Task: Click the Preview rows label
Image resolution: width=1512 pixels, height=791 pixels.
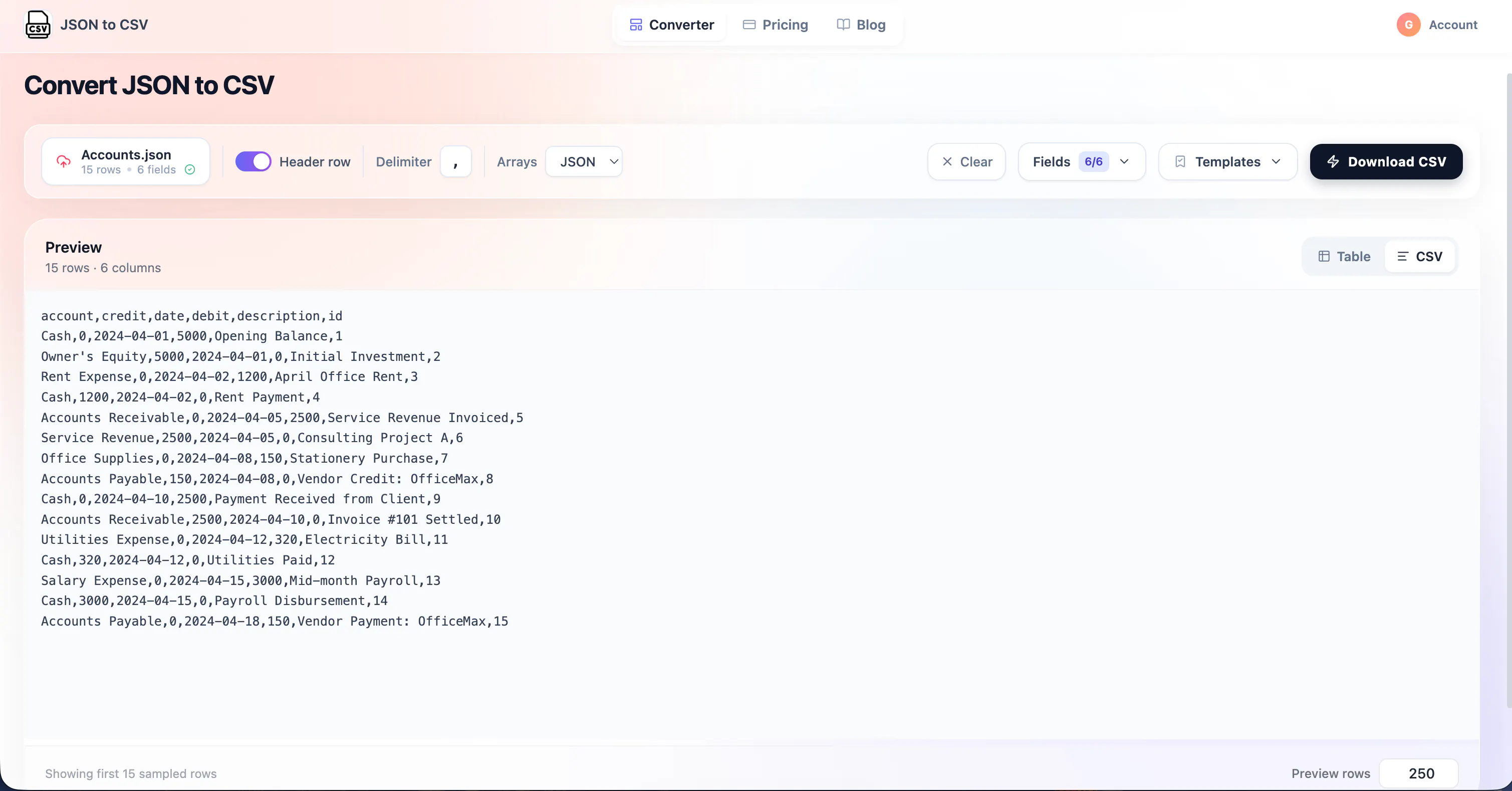Action: tap(1331, 773)
